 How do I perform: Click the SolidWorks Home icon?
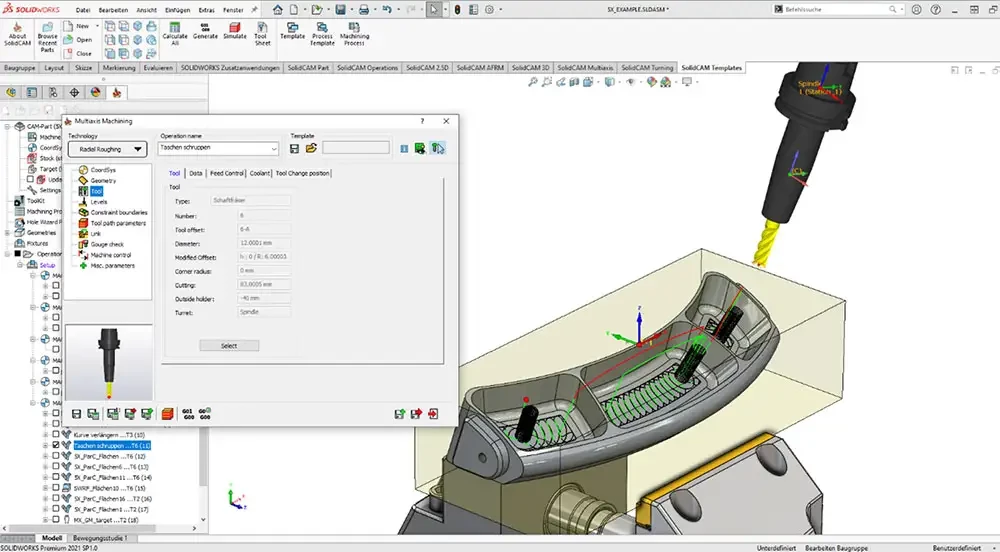coord(277,10)
